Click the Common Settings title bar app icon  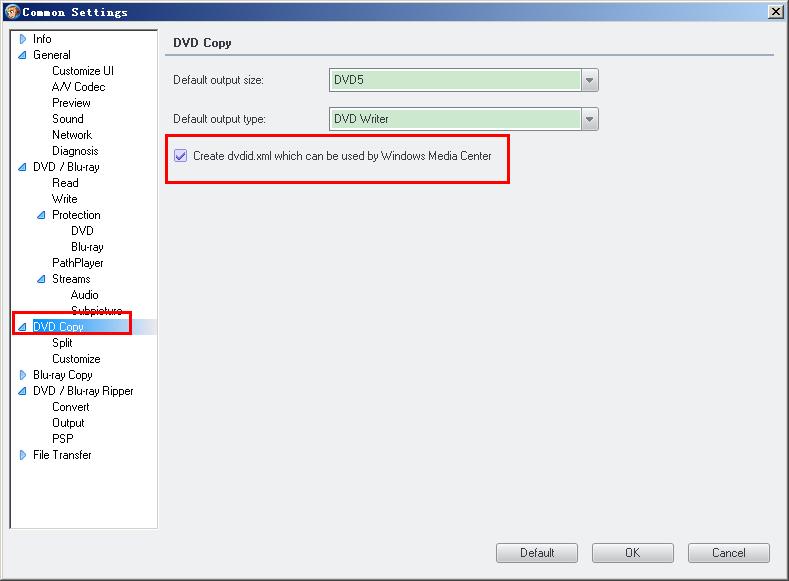[12, 11]
